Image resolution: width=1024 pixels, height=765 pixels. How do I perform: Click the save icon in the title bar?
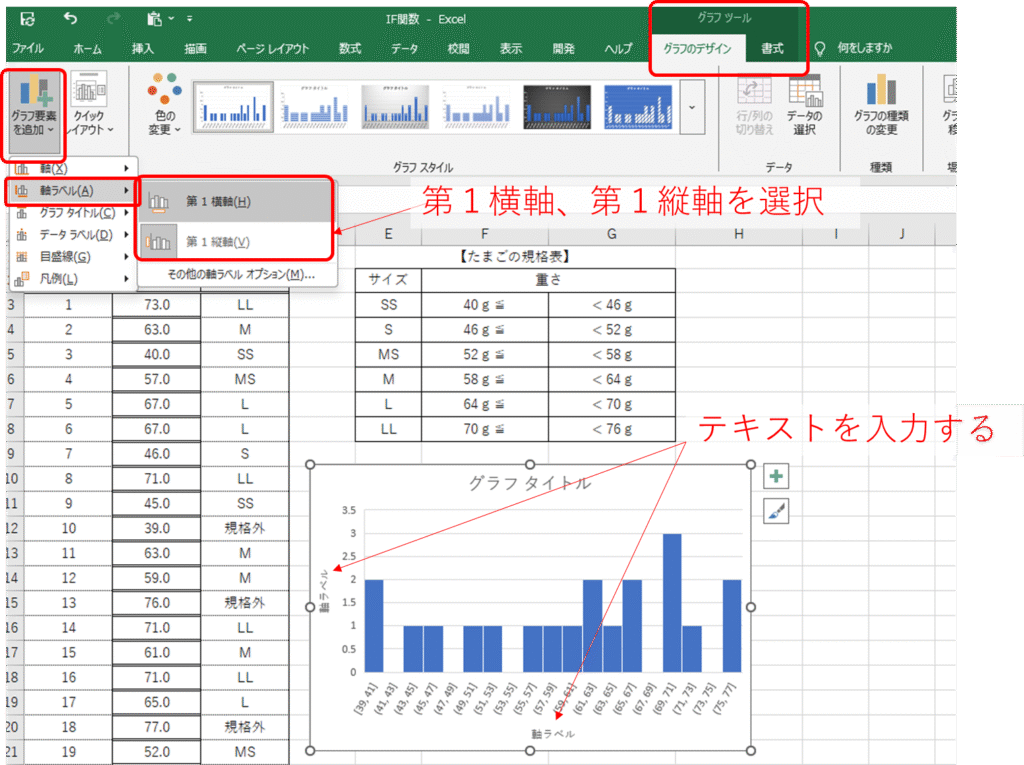(27, 19)
